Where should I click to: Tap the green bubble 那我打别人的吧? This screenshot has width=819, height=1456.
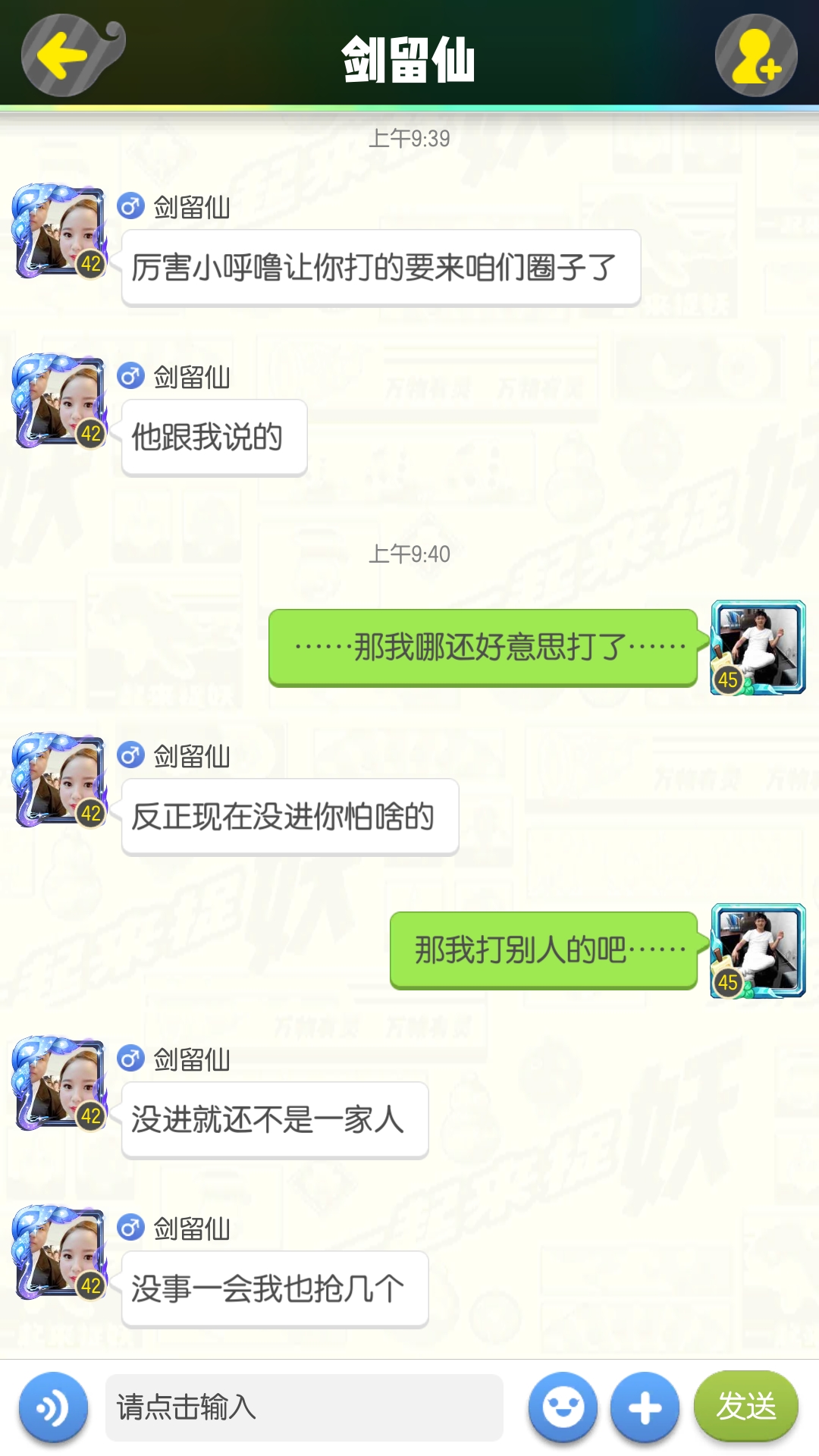[544, 950]
